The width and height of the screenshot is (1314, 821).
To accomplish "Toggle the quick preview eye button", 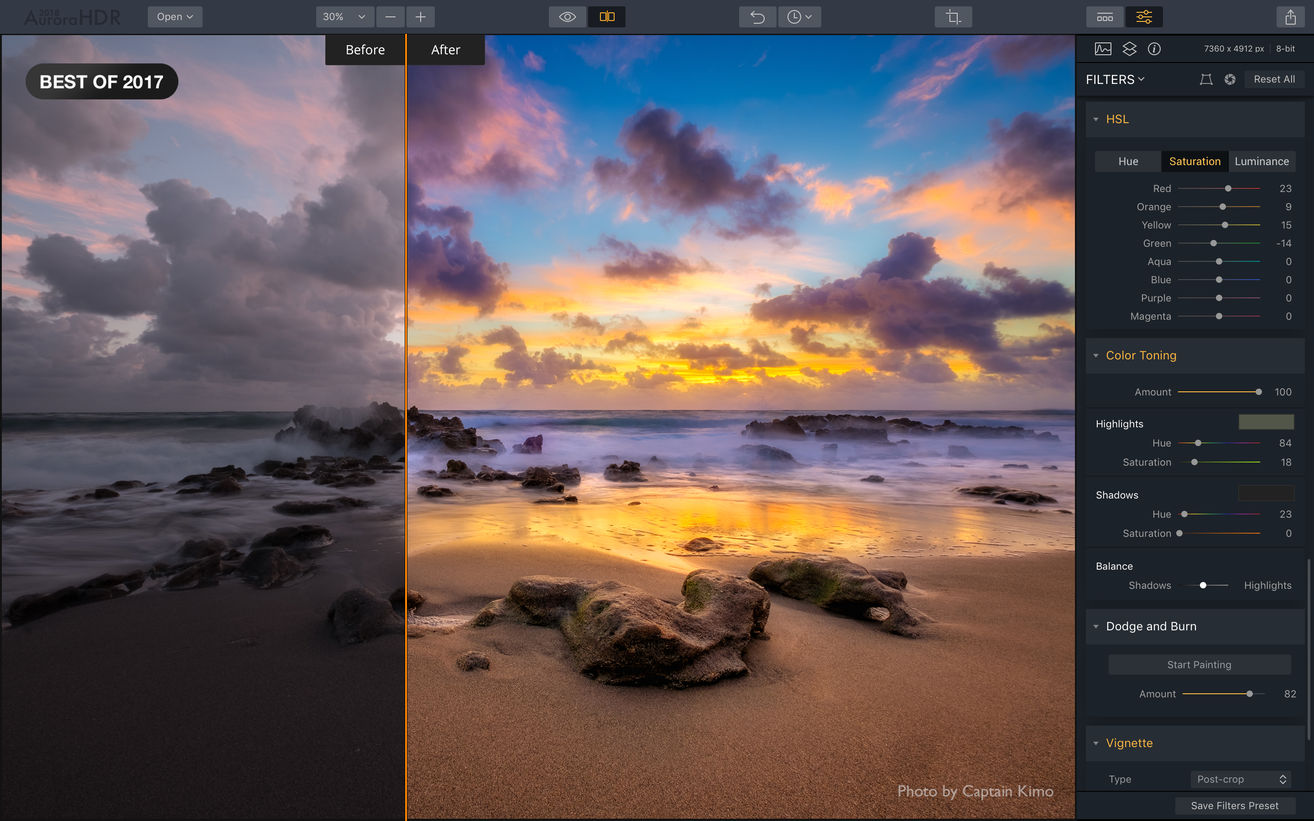I will coord(567,17).
